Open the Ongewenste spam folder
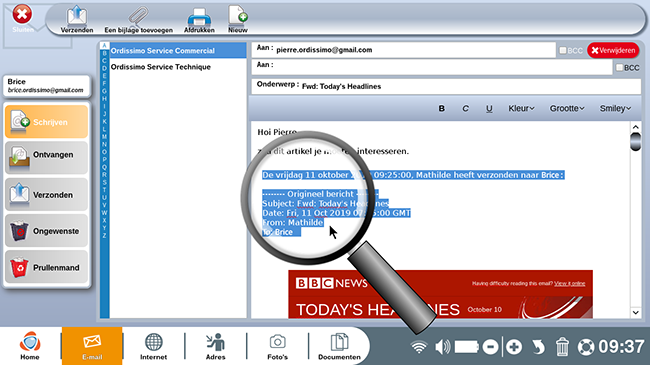The image size is (650, 365). tap(46, 231)
